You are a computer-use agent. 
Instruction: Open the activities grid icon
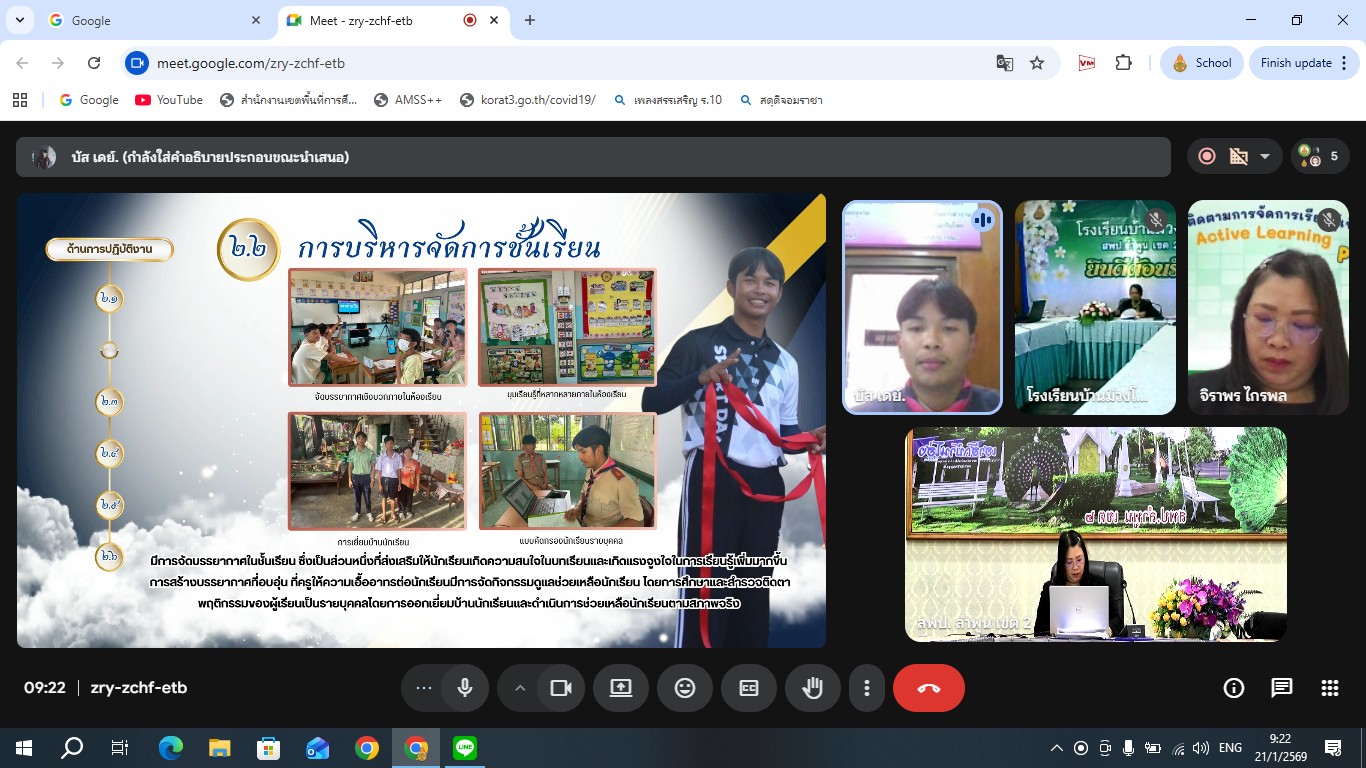pyautogui.click(x=1329, y=688)
